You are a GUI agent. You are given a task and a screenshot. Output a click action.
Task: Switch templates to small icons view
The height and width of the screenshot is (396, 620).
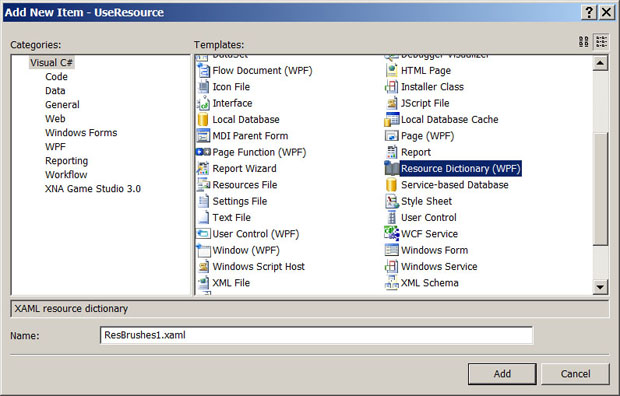[601, 42]
